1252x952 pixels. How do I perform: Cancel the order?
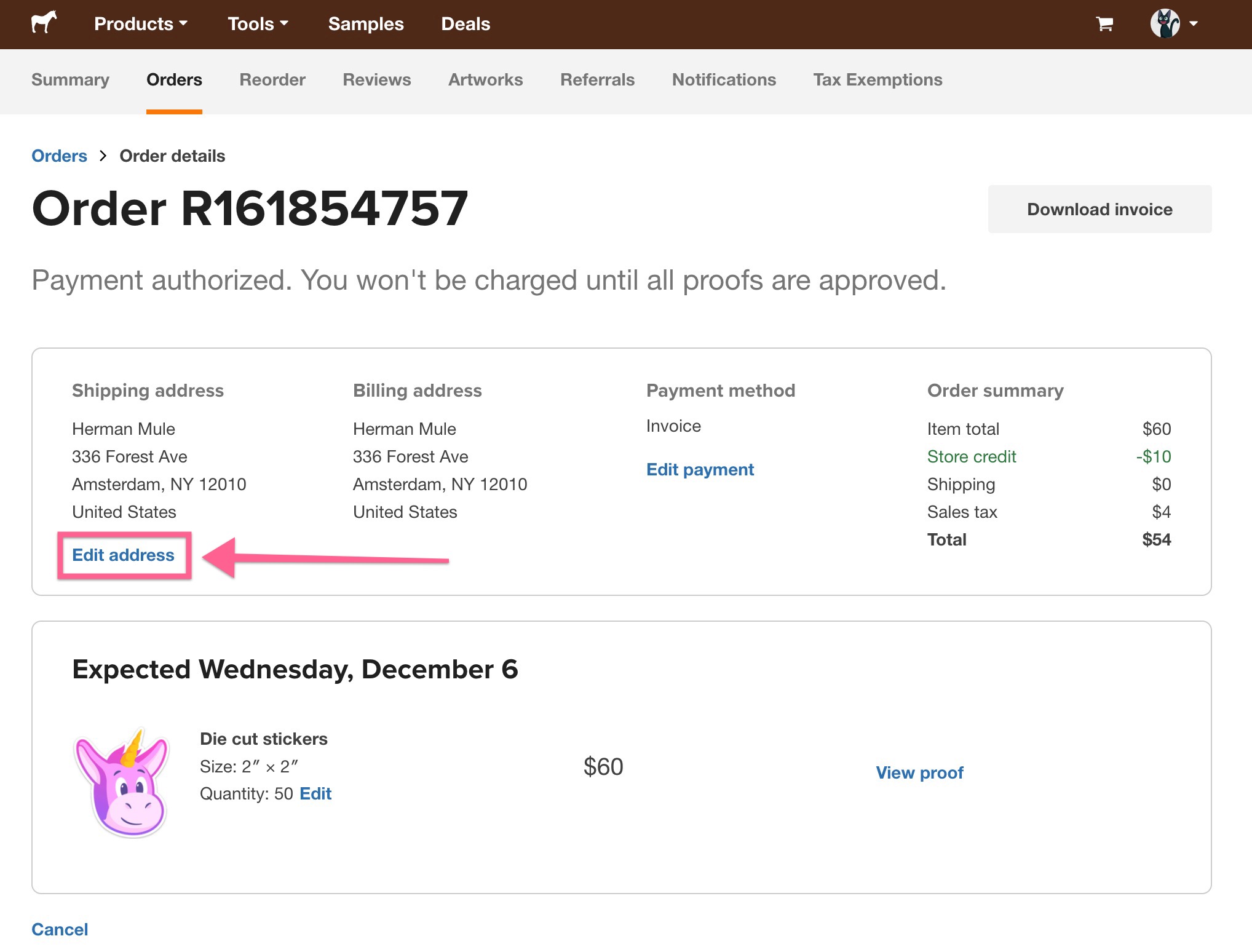click(x=59, y=929)
